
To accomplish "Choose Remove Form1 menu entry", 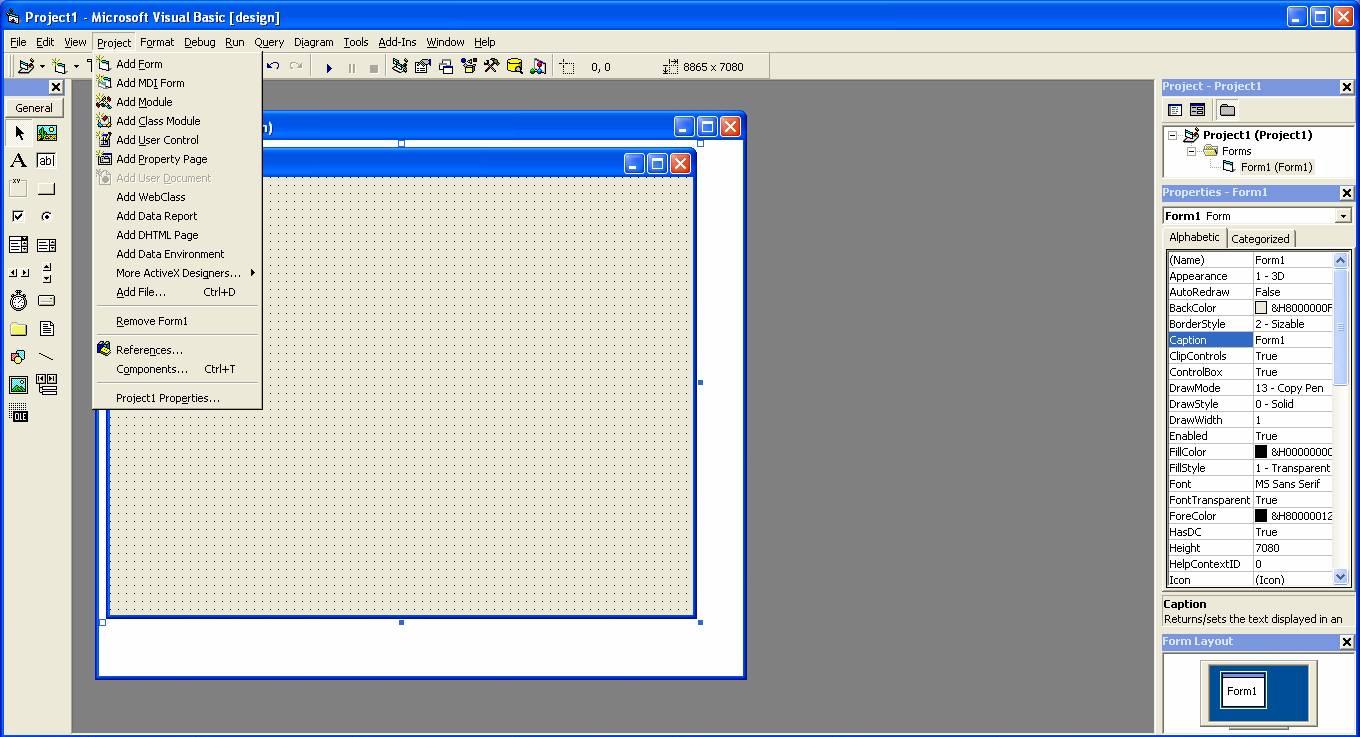I will point(177,321).
